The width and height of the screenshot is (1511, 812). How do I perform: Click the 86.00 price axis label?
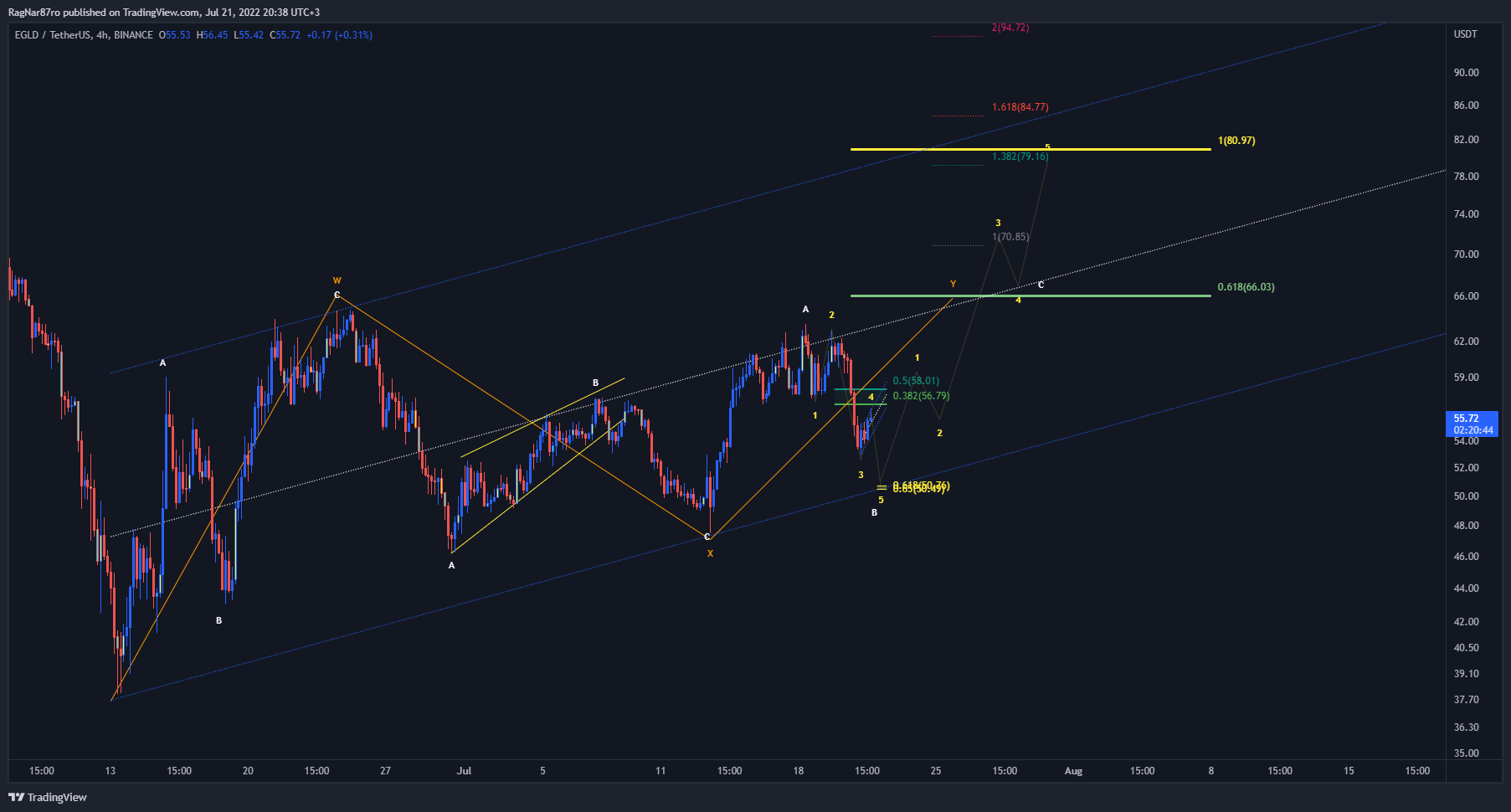click(1466, 105)
